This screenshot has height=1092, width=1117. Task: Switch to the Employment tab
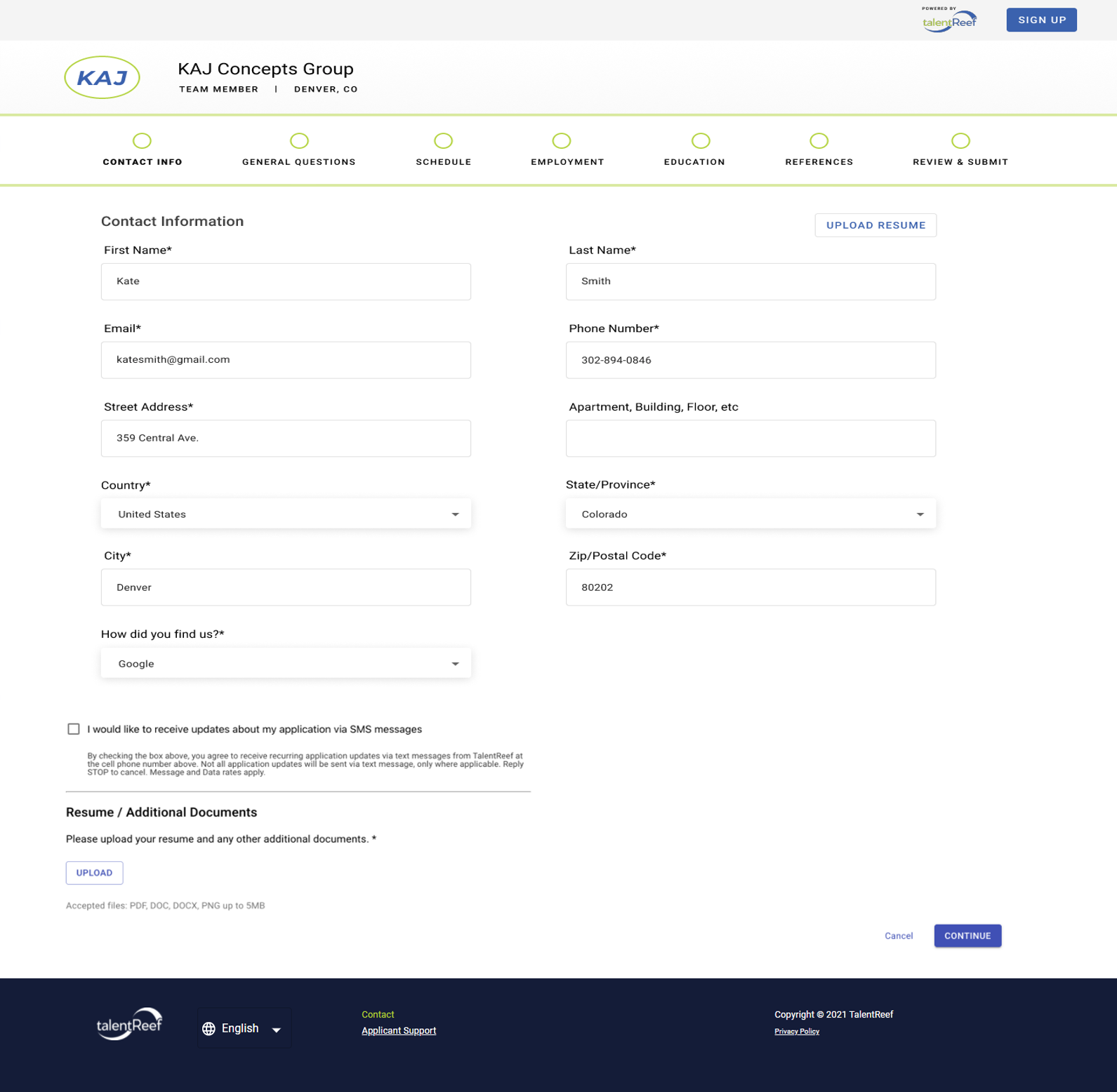pos(567,161)
